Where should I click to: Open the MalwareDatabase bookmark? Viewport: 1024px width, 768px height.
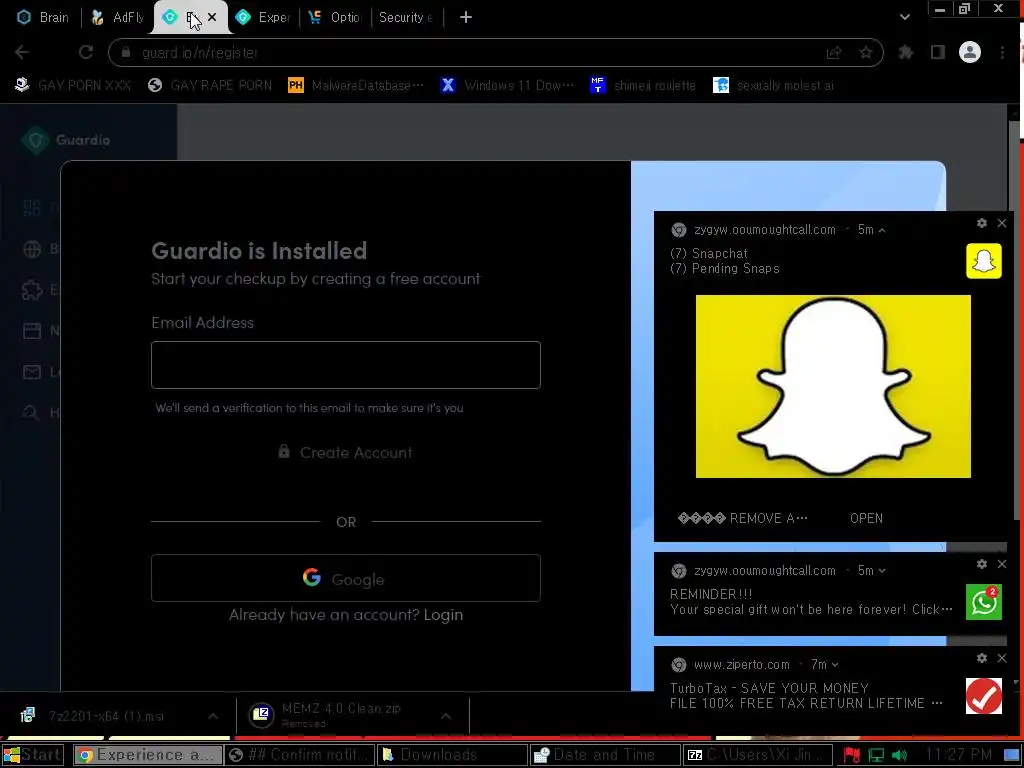(x=357, y=86)
